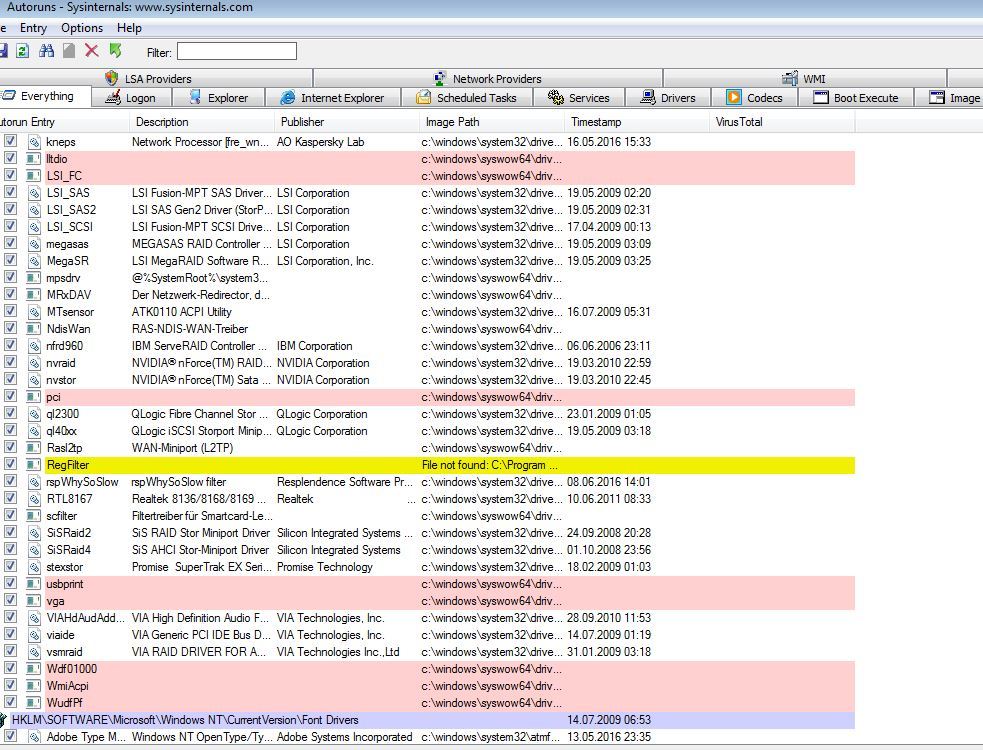
Task: Select the file icon beside usbprint
Action: pyautogui.click(x=34, y=584)
